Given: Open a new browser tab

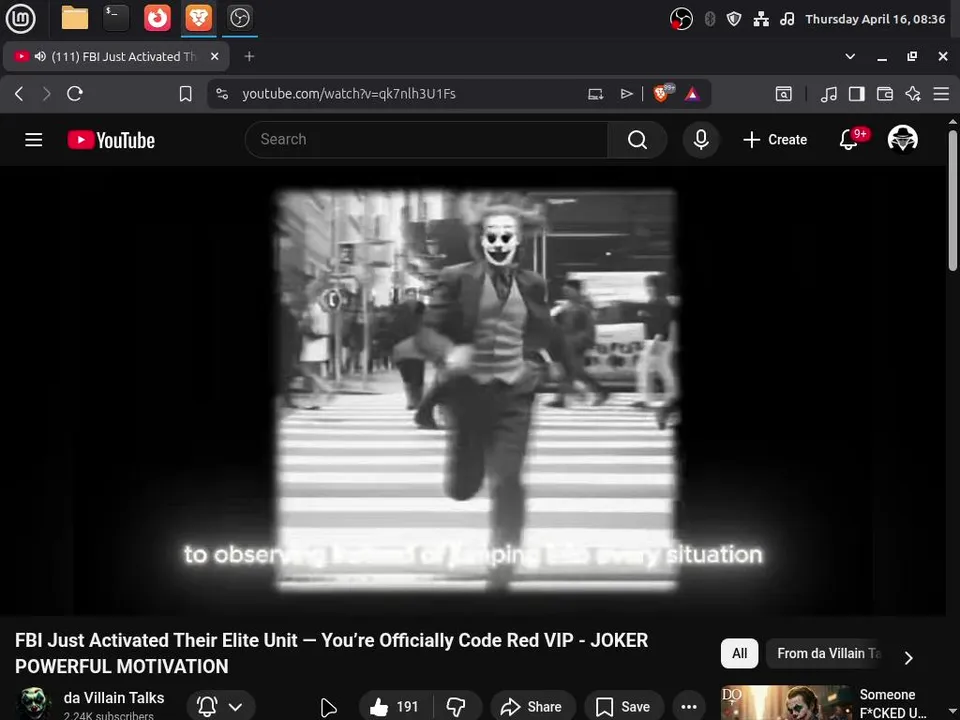Looking at the screenshot, I should [x=249, y=56].
